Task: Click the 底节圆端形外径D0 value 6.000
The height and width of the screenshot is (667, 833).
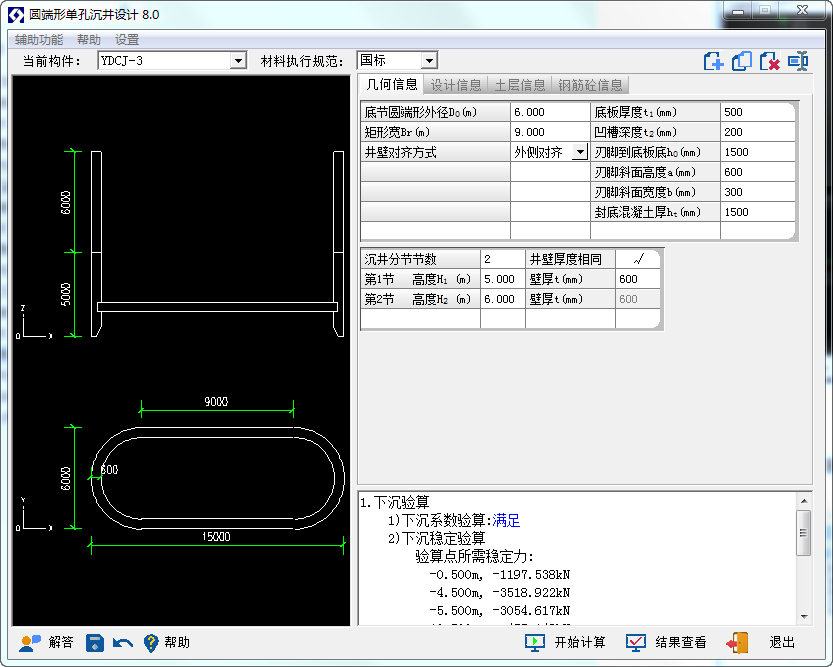Action: click(550, 113)
